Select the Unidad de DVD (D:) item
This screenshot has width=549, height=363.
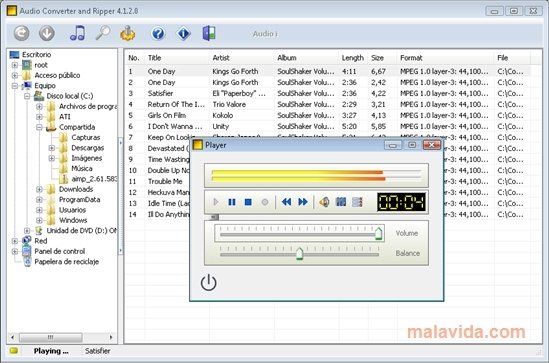(82, 231)
